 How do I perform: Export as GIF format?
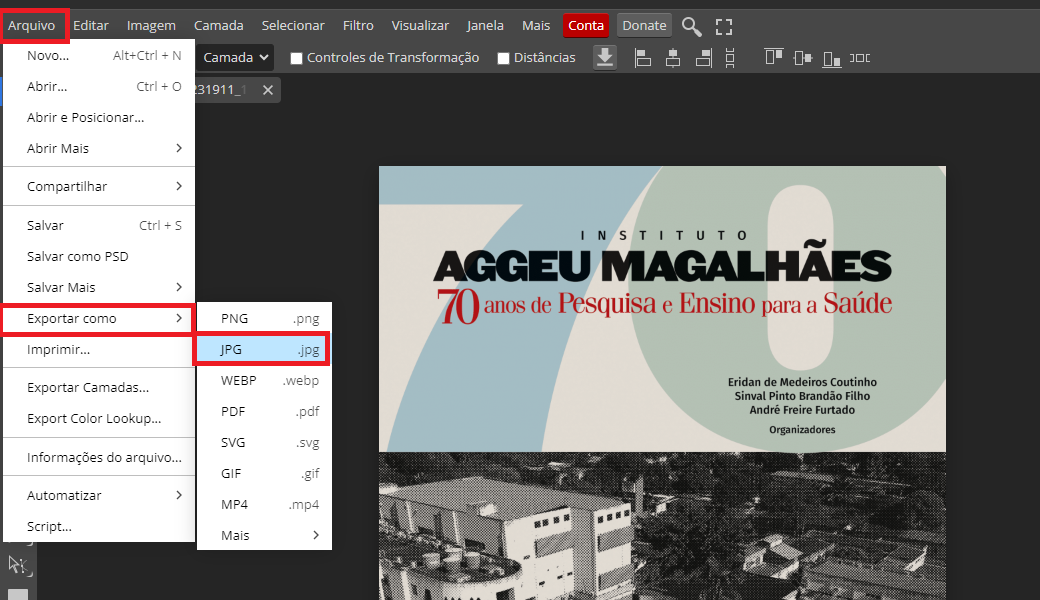264,473
